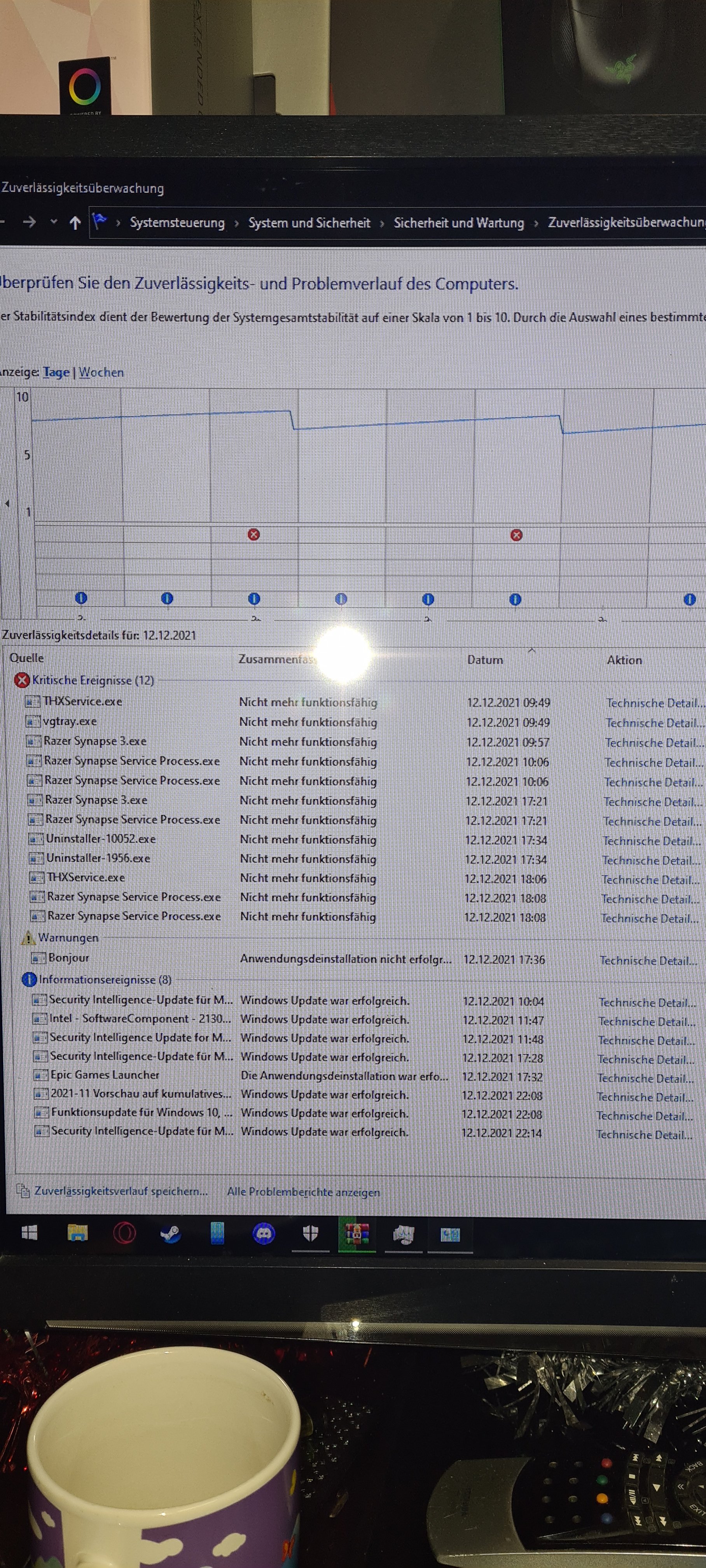This screenshot has width=706, height=1568.
Task: Click the date 12.12.2021 17:32
Action: [502, 1077]
